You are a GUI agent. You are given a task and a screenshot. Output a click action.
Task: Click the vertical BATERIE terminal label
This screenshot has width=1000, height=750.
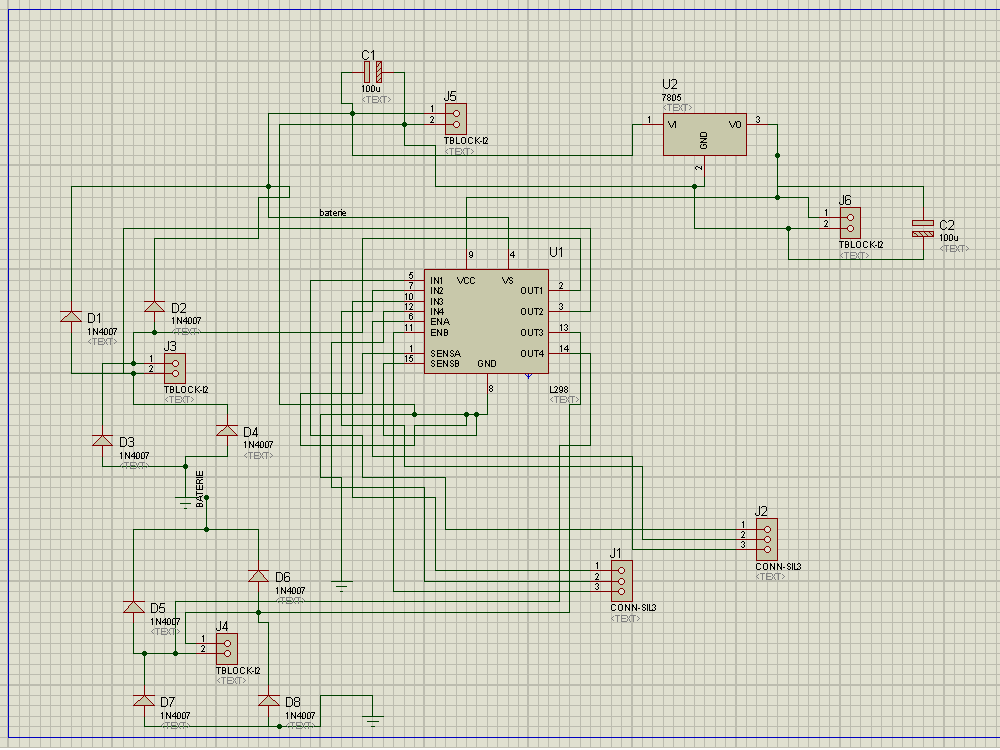click(x=200, y=489)
